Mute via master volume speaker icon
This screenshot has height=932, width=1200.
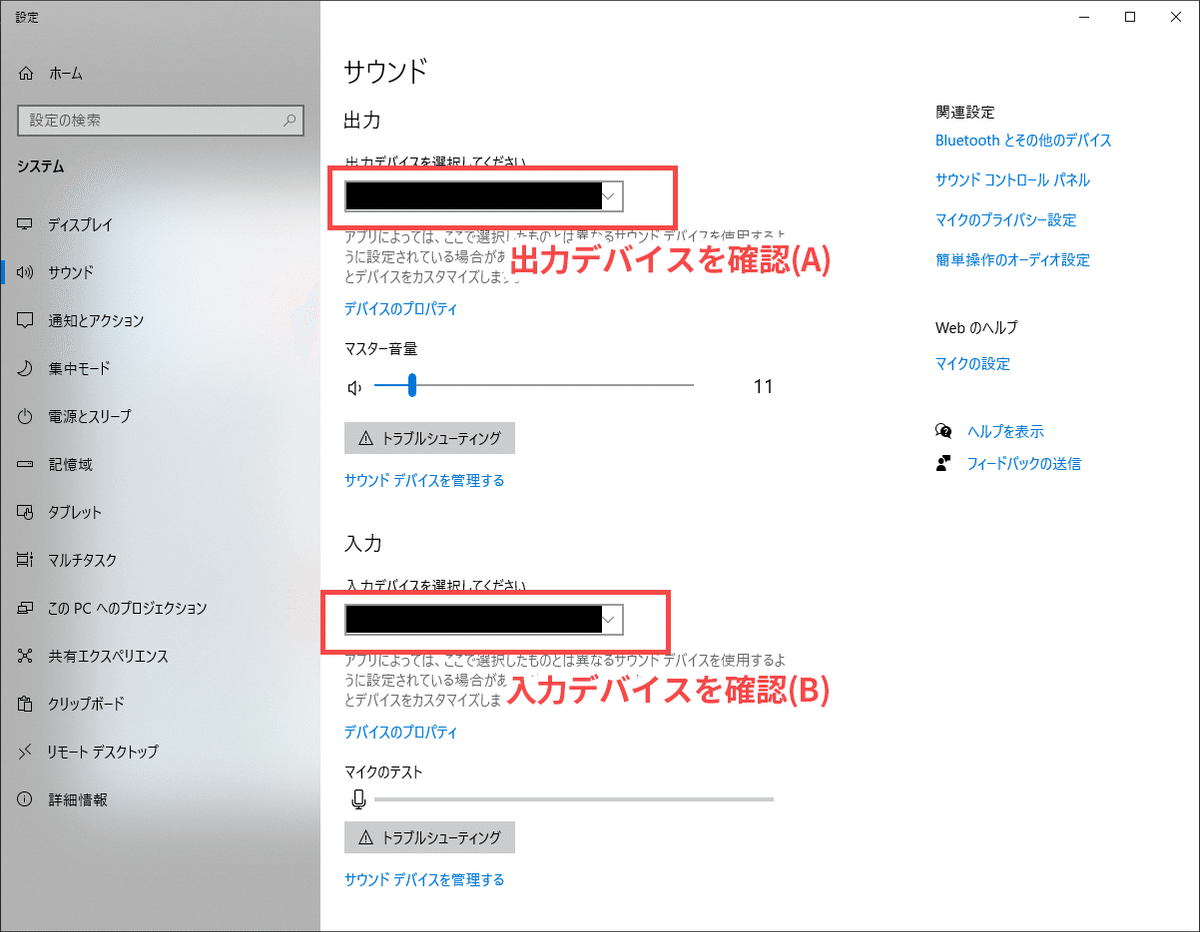[354, 387]
